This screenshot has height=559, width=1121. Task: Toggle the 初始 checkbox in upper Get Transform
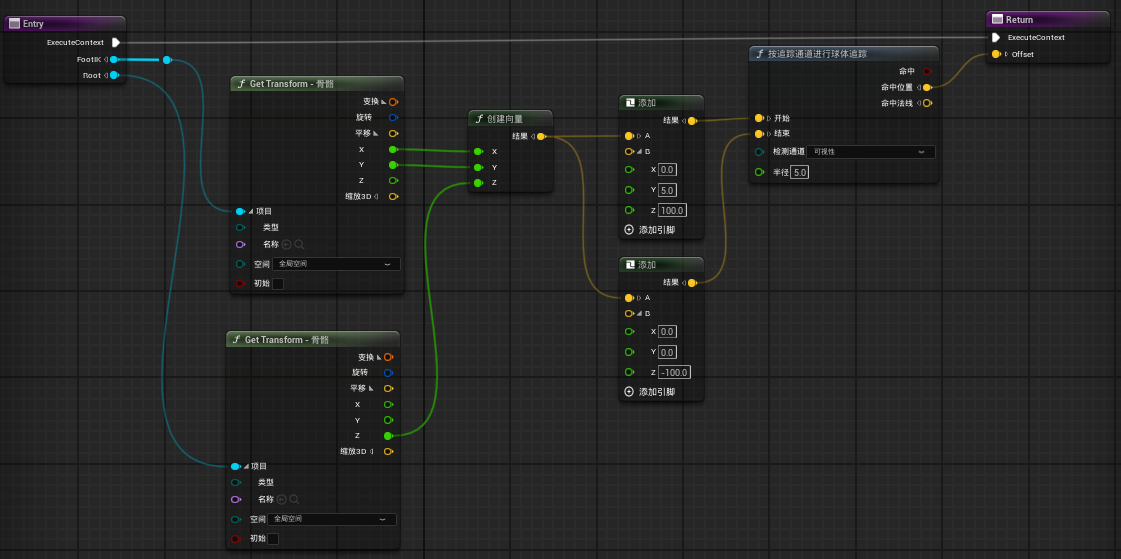[x=278, y=284]
